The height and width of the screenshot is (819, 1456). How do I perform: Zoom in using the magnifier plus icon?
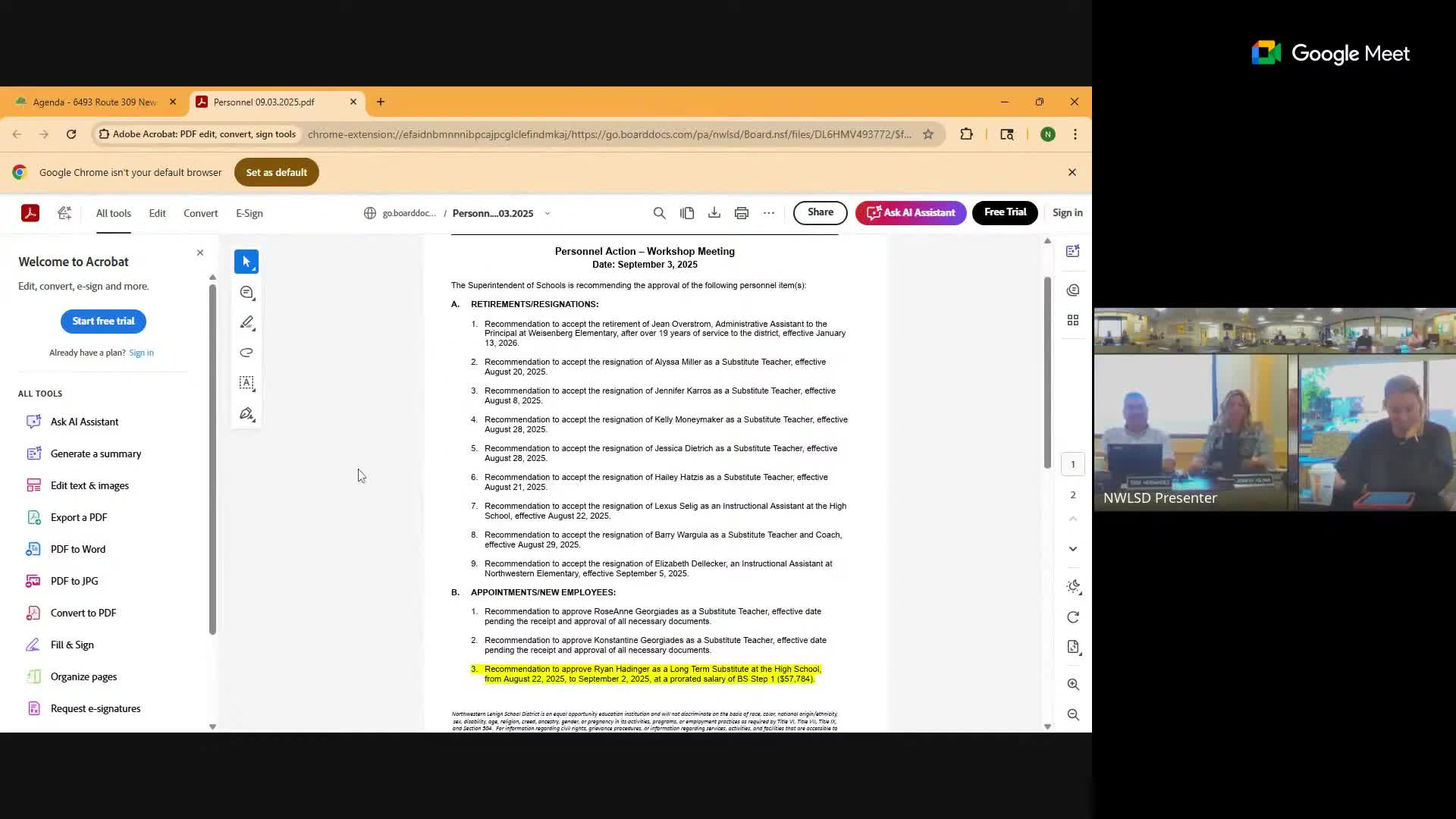1073,684
